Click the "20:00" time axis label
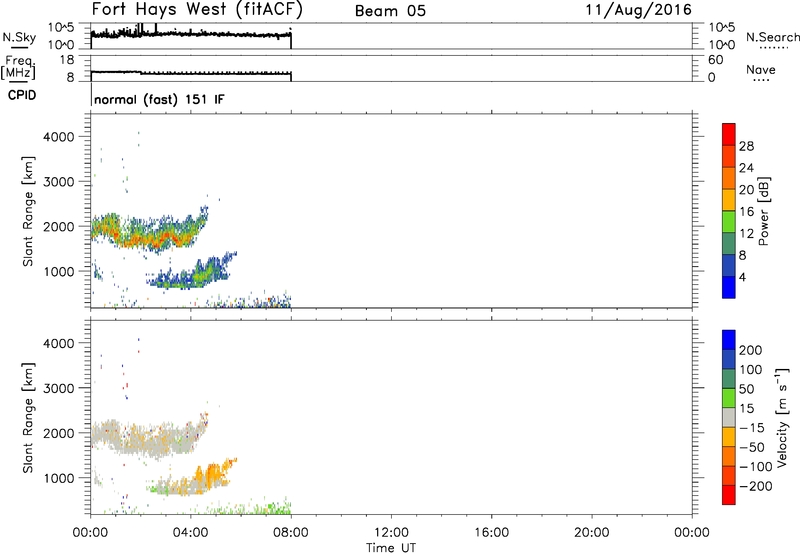This screenshot has height=554, width=800. pos(592,533)
